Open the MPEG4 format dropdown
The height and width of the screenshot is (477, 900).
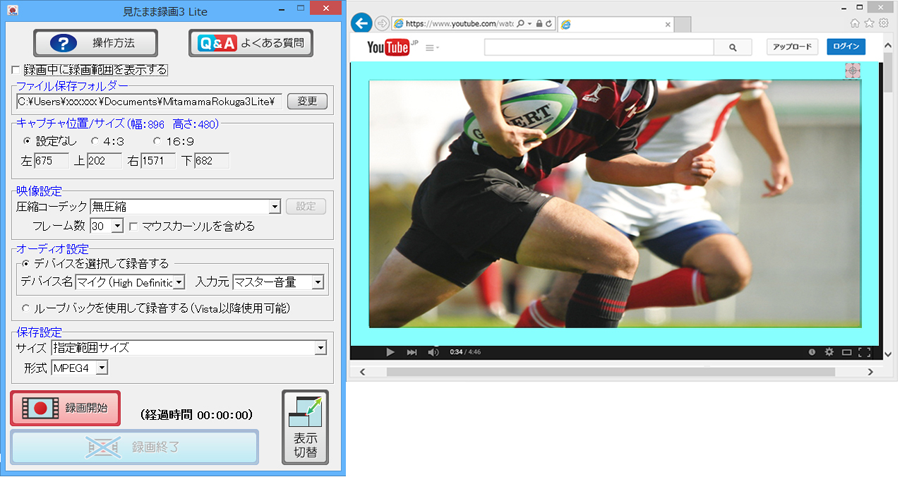point(101,368)
